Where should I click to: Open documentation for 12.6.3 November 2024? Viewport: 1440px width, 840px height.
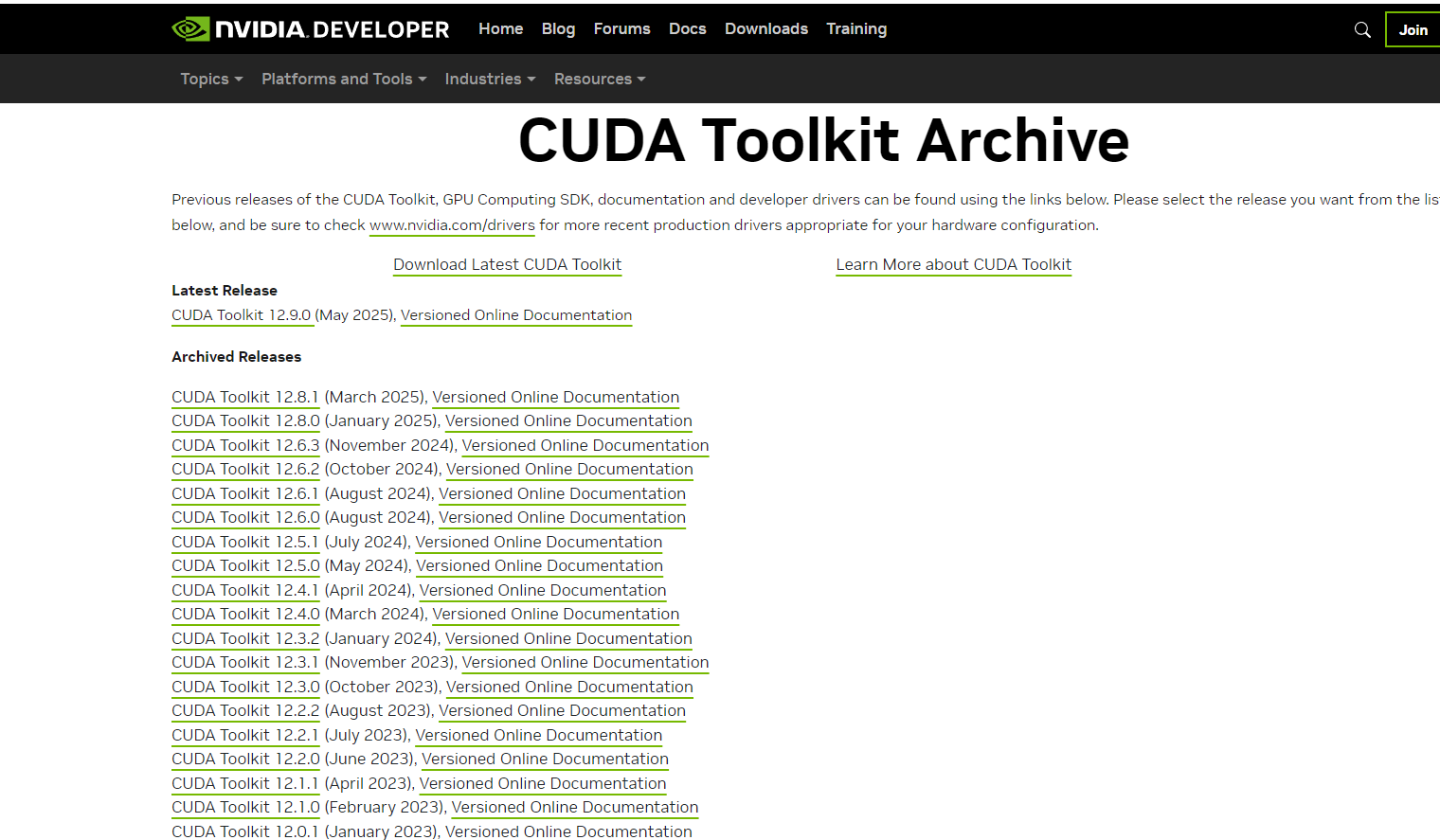[x=585, y=445]
